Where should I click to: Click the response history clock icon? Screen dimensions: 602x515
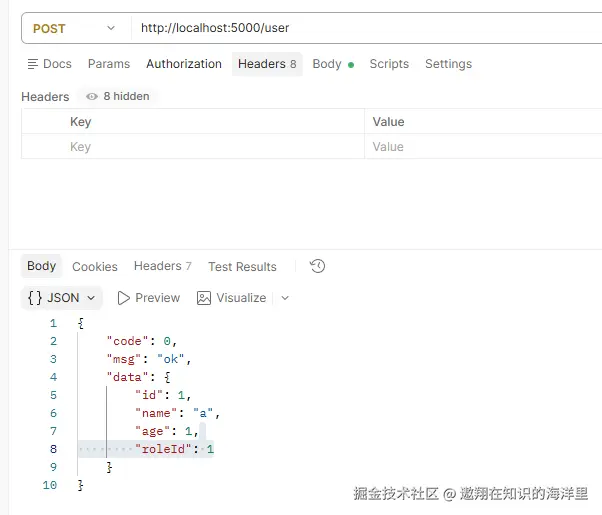pos(317,266)
